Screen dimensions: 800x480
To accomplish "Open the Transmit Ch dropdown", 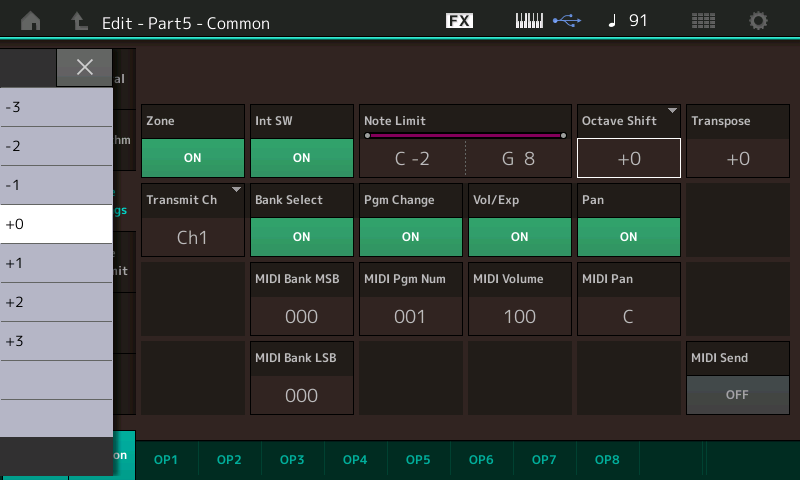I will coord(193,237).
